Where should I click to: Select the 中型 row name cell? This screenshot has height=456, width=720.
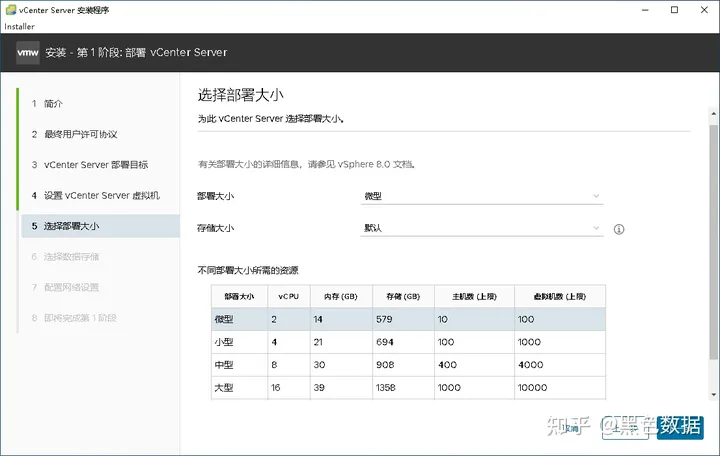click(x=239, y=365)
